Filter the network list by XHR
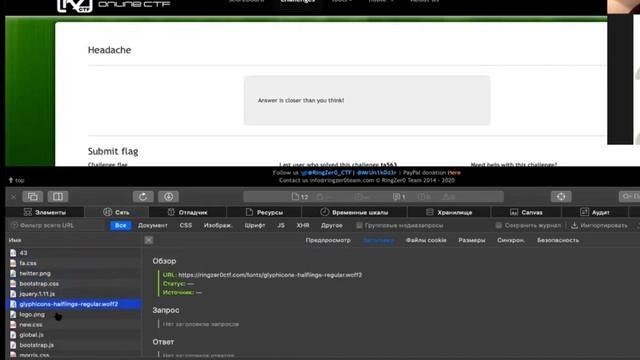The width and height of the screenshot is (640, 360). (x=303, y=225)
